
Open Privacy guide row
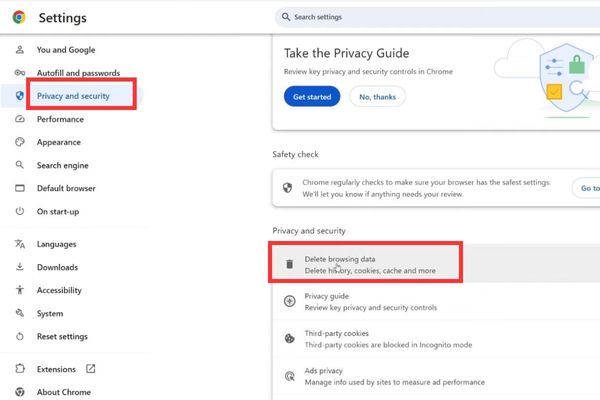point(436,302)
